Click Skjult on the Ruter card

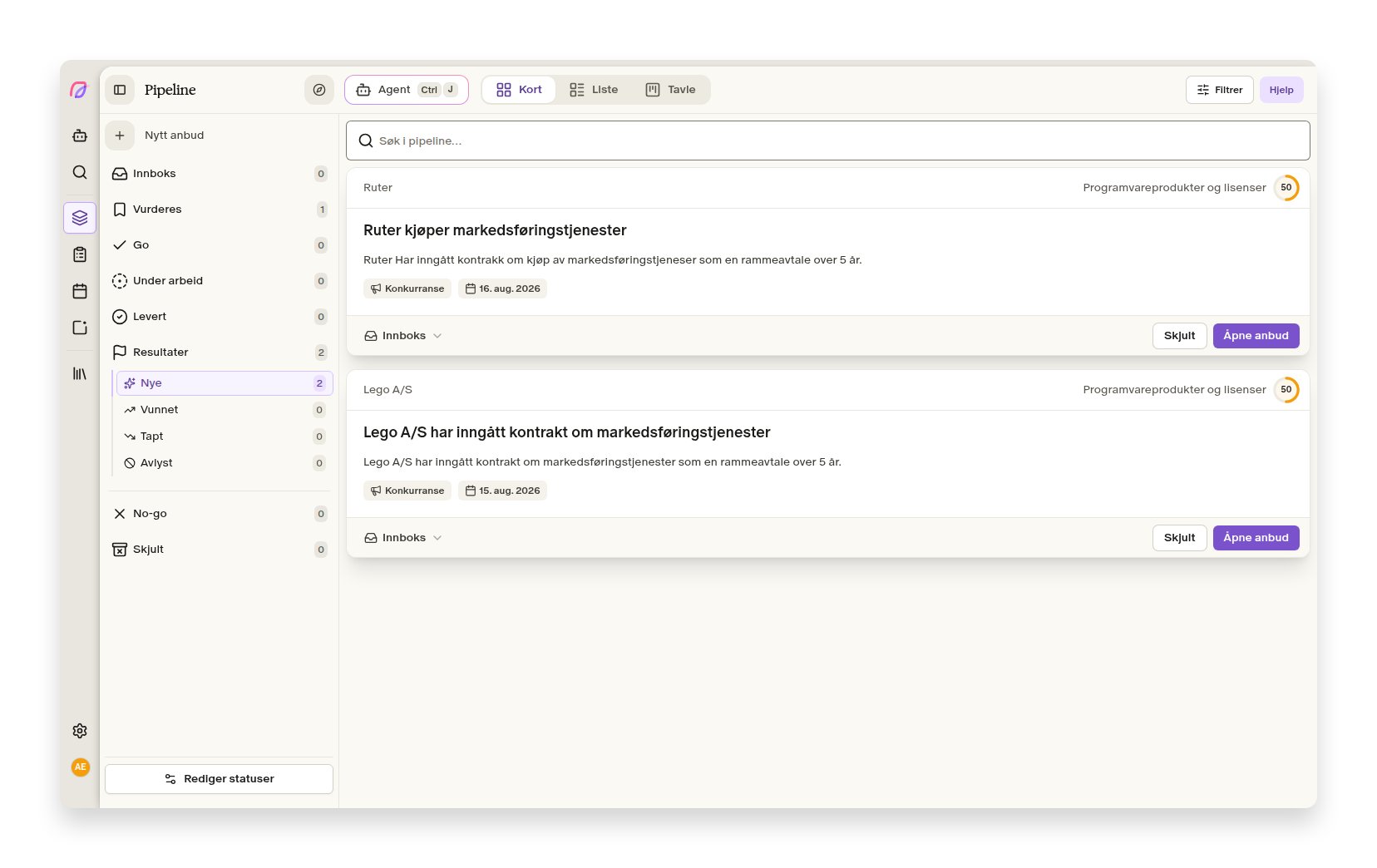pos(1179,336)
